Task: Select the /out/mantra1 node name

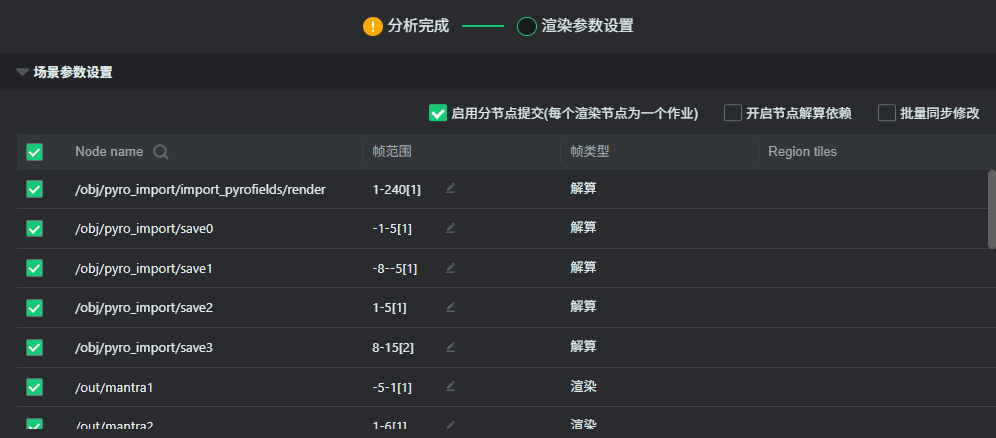Action: coord(115,386)
